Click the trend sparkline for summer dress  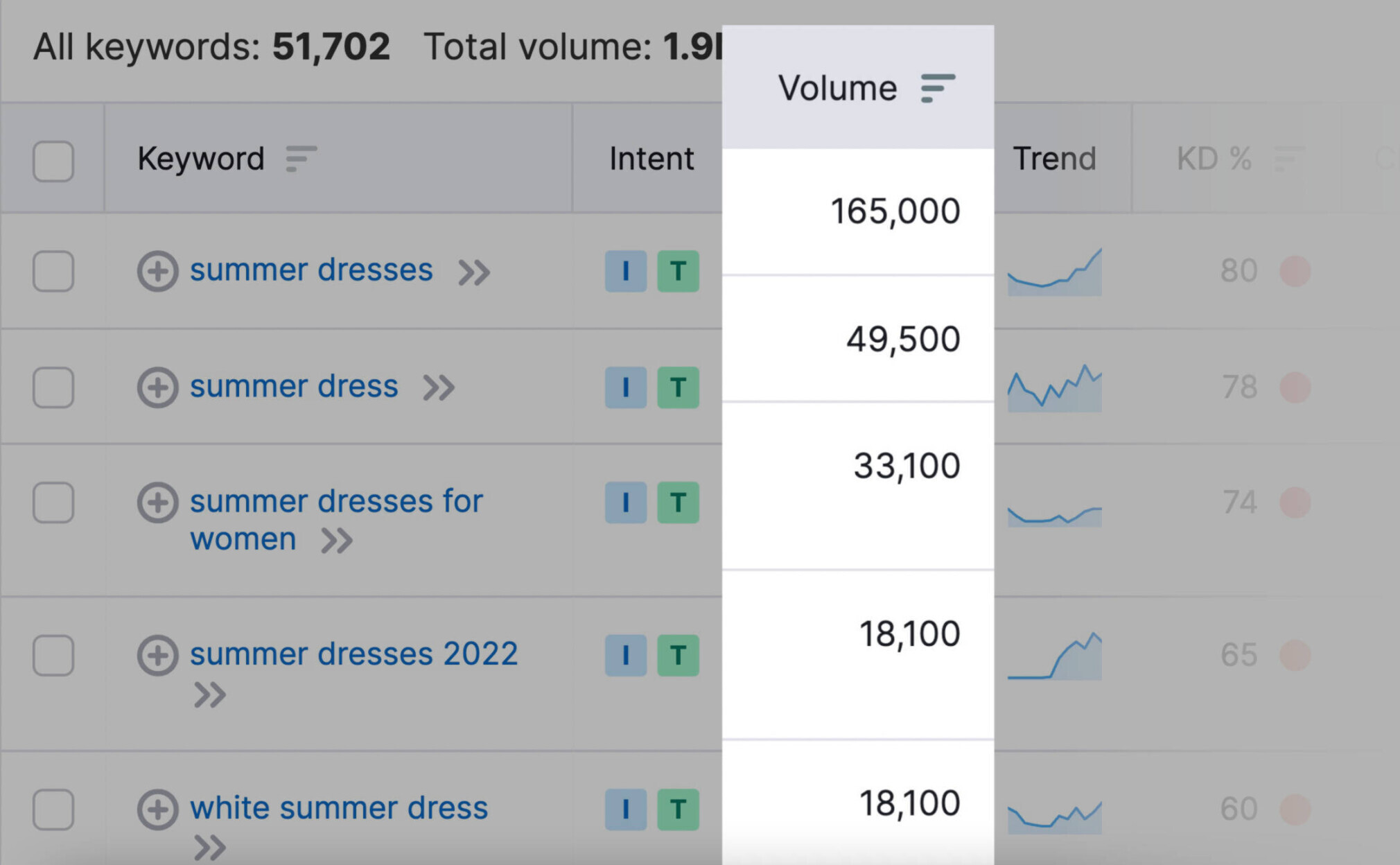click(1054, 387)
